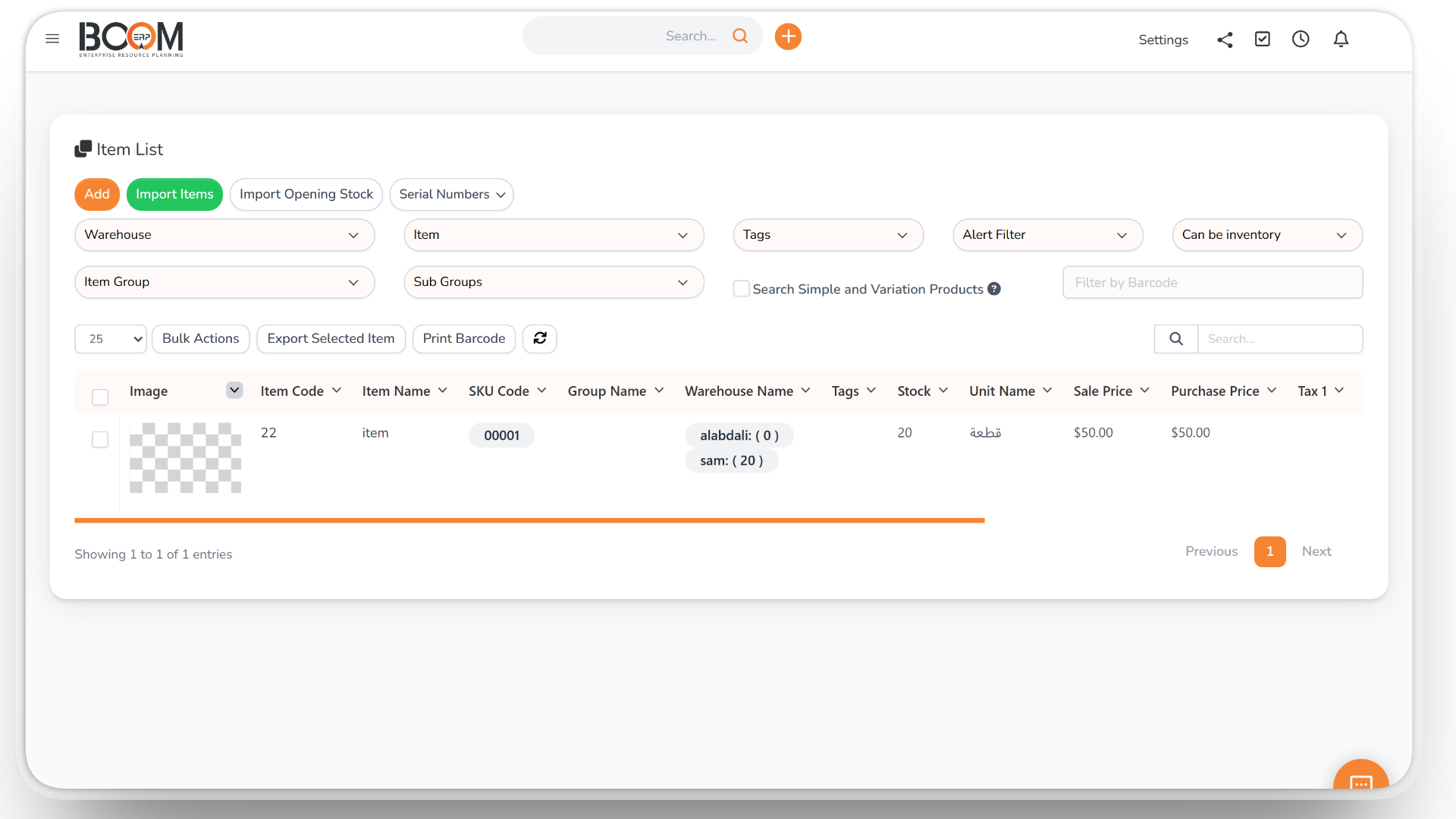Click the sam: ( 20 ) warehouse badge
The image size is (1456, 819).
click(731, 460)
